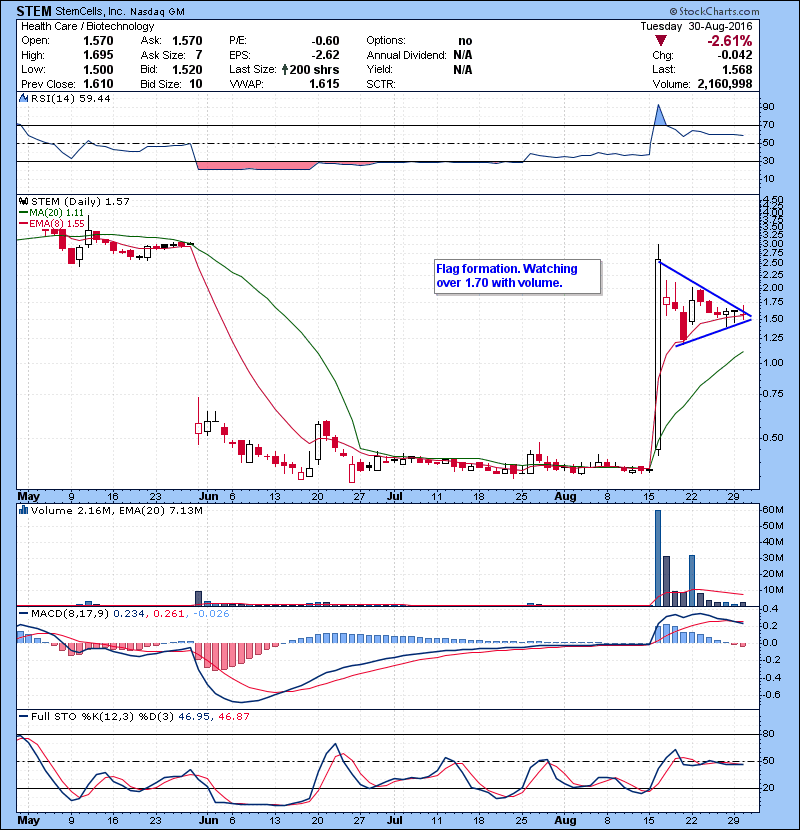
Task: Click the green up arrow by Last Size
Action: pyautogui.click(x=285, y=69)
